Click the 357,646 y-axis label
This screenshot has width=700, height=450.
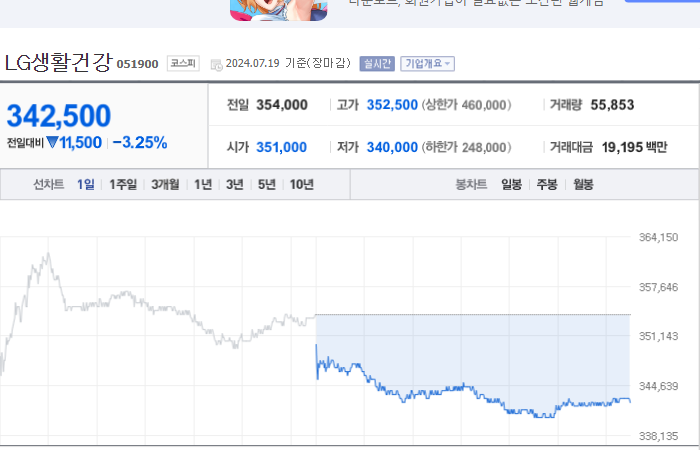[x=658, y=287]
